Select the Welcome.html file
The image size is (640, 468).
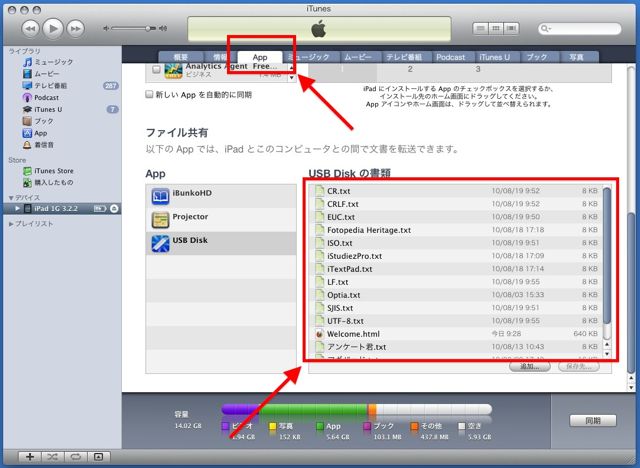click(x=455, y=334)
